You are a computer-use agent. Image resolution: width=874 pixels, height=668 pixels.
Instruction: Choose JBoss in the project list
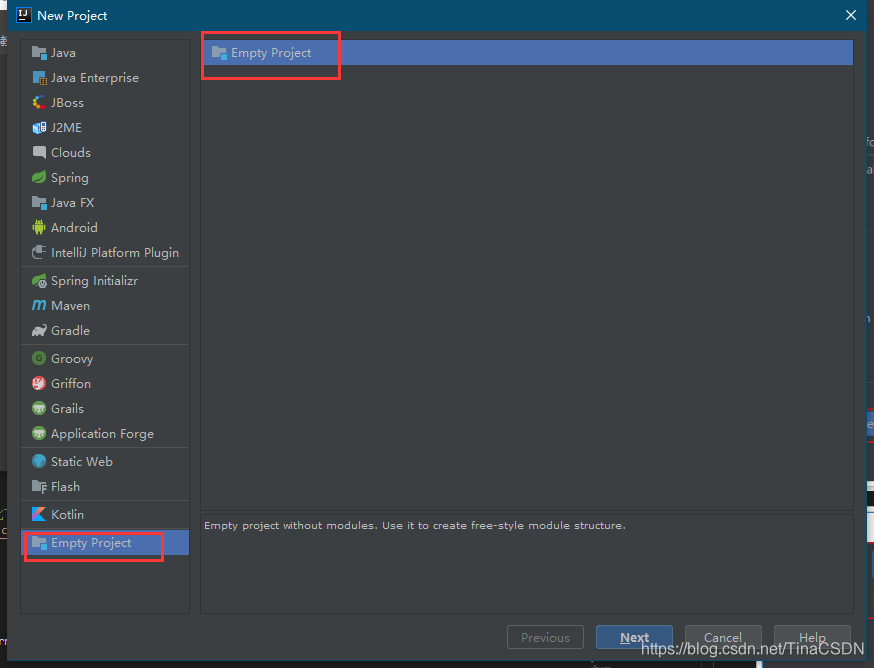pyautogui.click(x=105, y=103)
